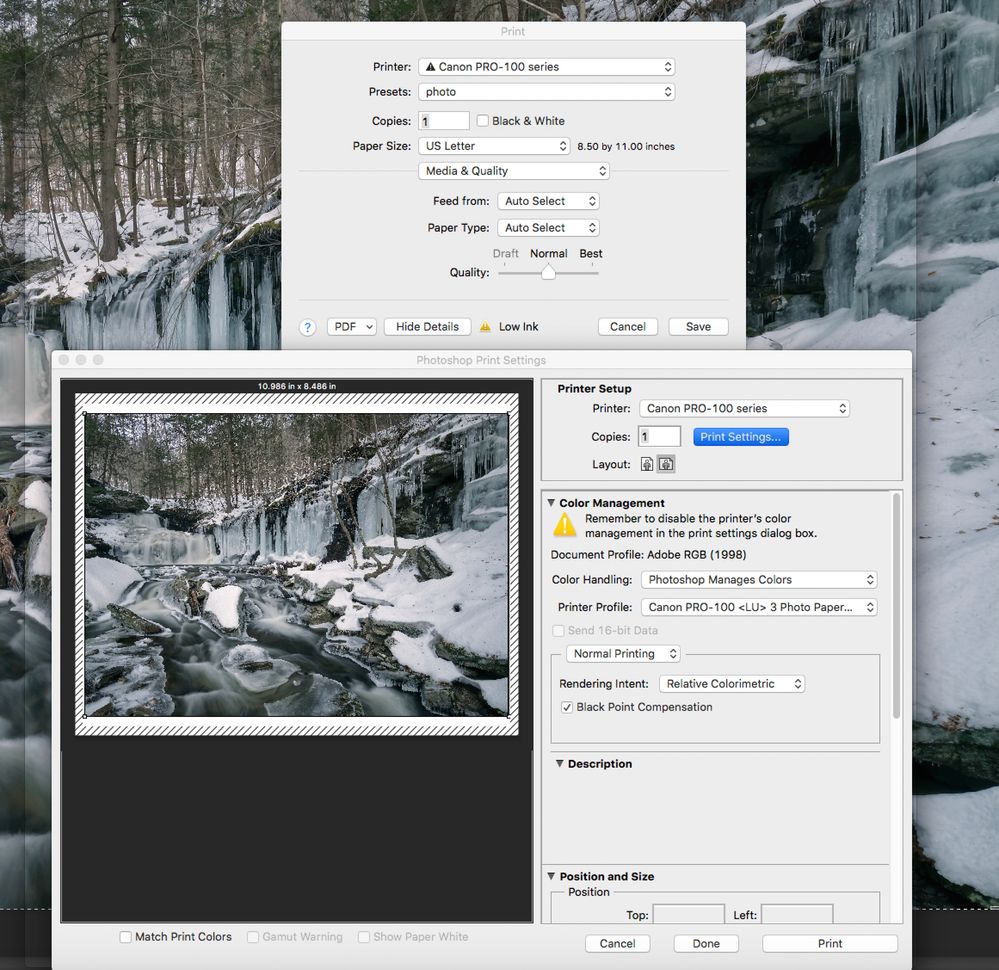
Task: Collapse the Color Management section
Action: coord(552,503)
